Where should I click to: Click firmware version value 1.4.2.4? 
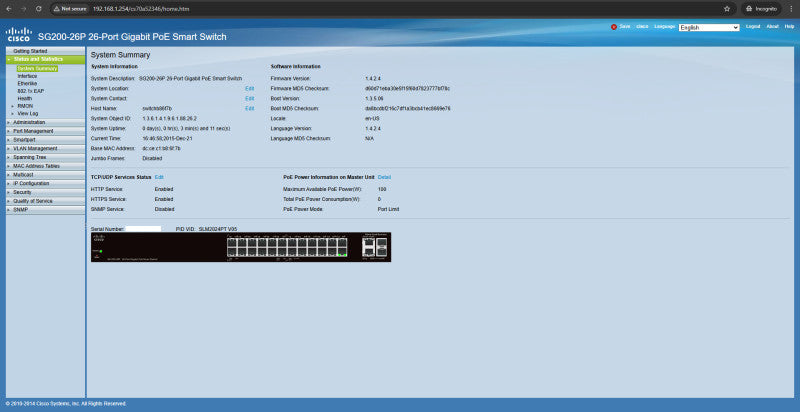373,79
